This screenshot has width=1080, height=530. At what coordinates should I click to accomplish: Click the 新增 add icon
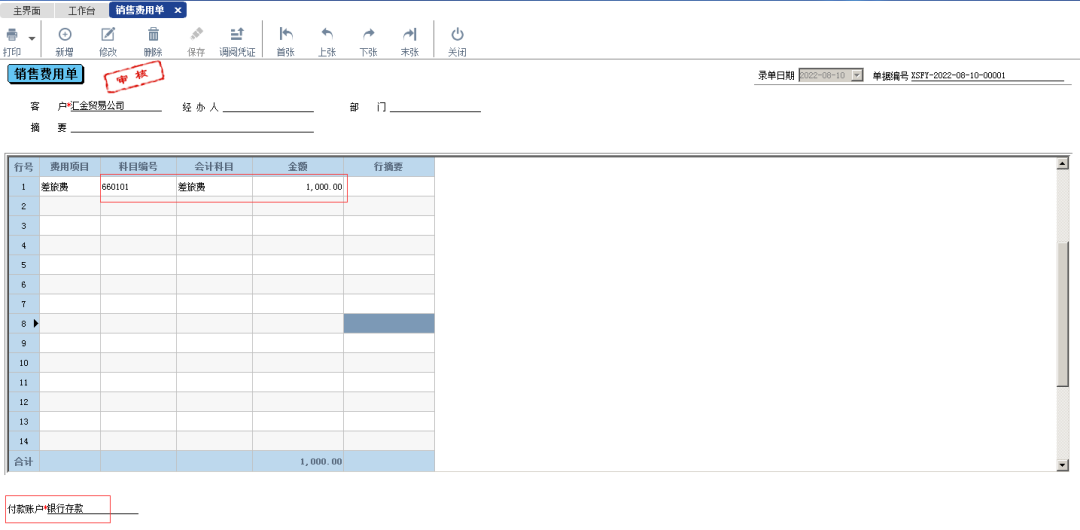click(x=65, y=35)
